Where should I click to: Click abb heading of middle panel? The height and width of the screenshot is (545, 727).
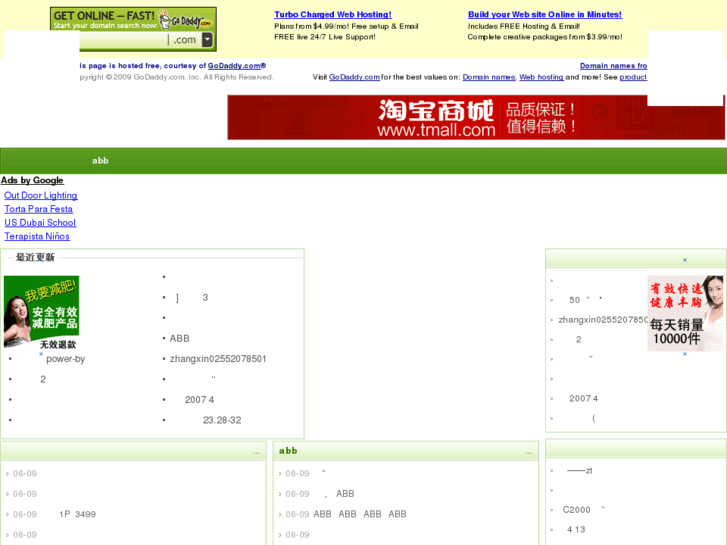pos(288,450)
